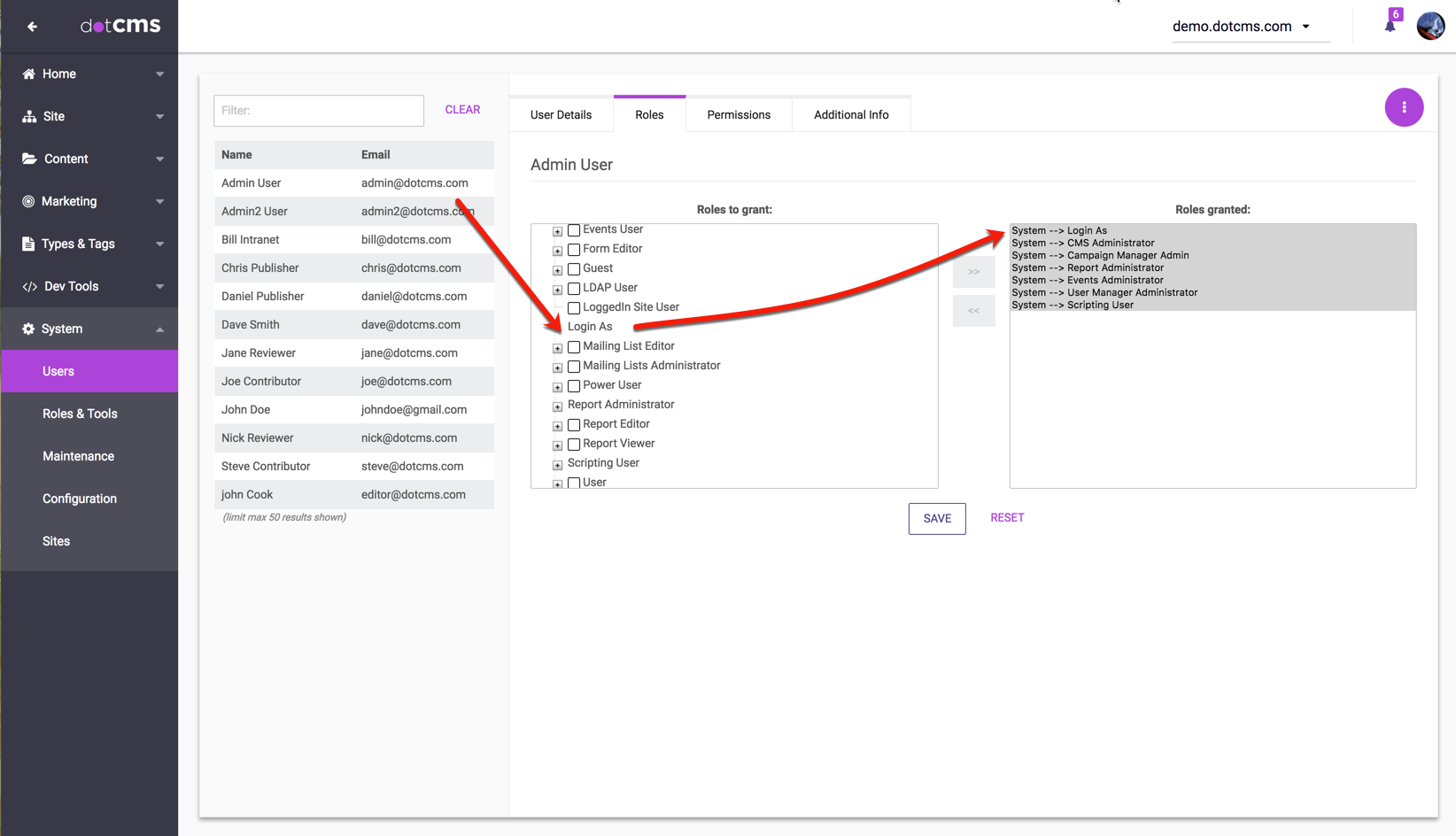1456x836 pixels.
Task: Open the Additional Info tab
Action: pos(850,114)
